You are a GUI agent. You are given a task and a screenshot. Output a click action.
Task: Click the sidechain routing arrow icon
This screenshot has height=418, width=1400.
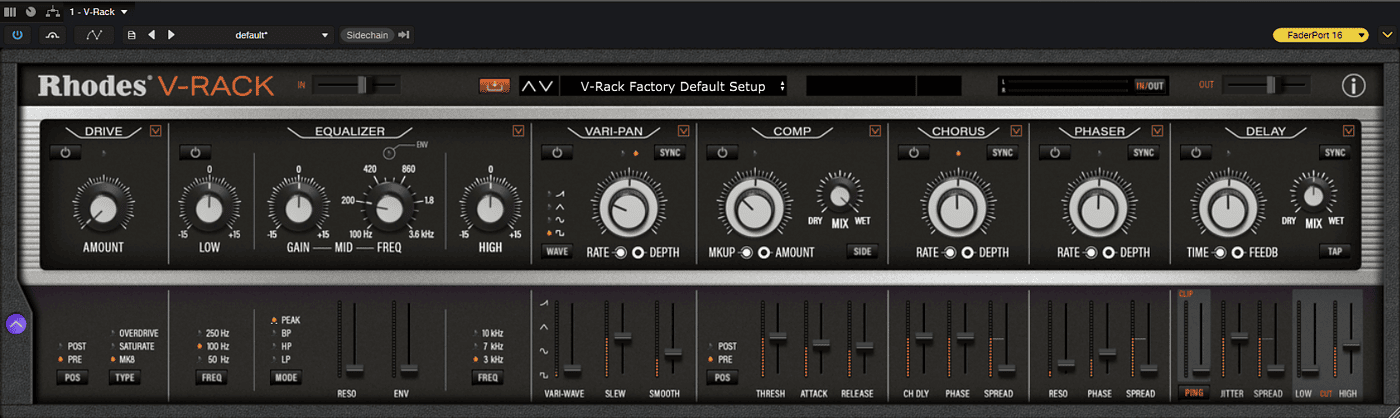click(404, 35)
